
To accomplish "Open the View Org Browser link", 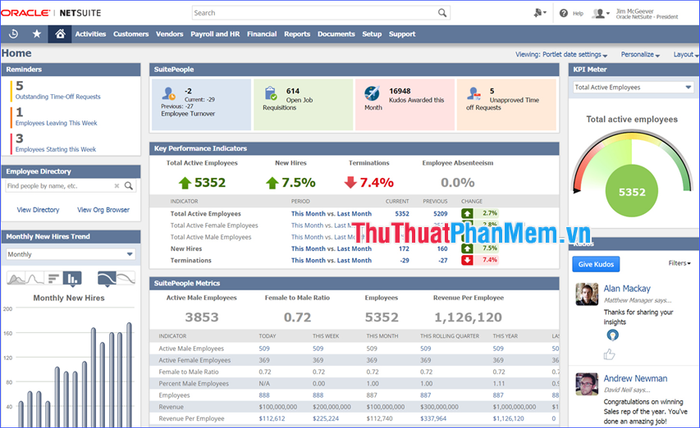I will (103, 210).
